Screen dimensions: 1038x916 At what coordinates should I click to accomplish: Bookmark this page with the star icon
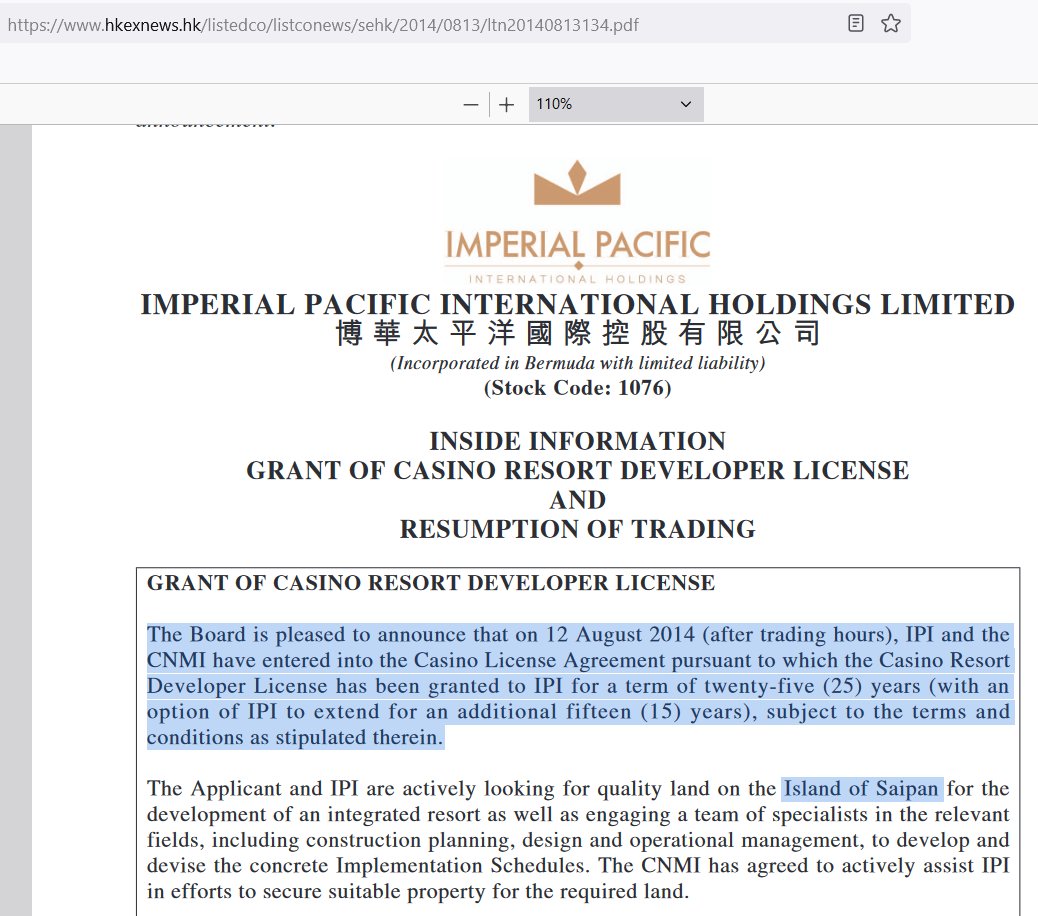click(891, 24)
